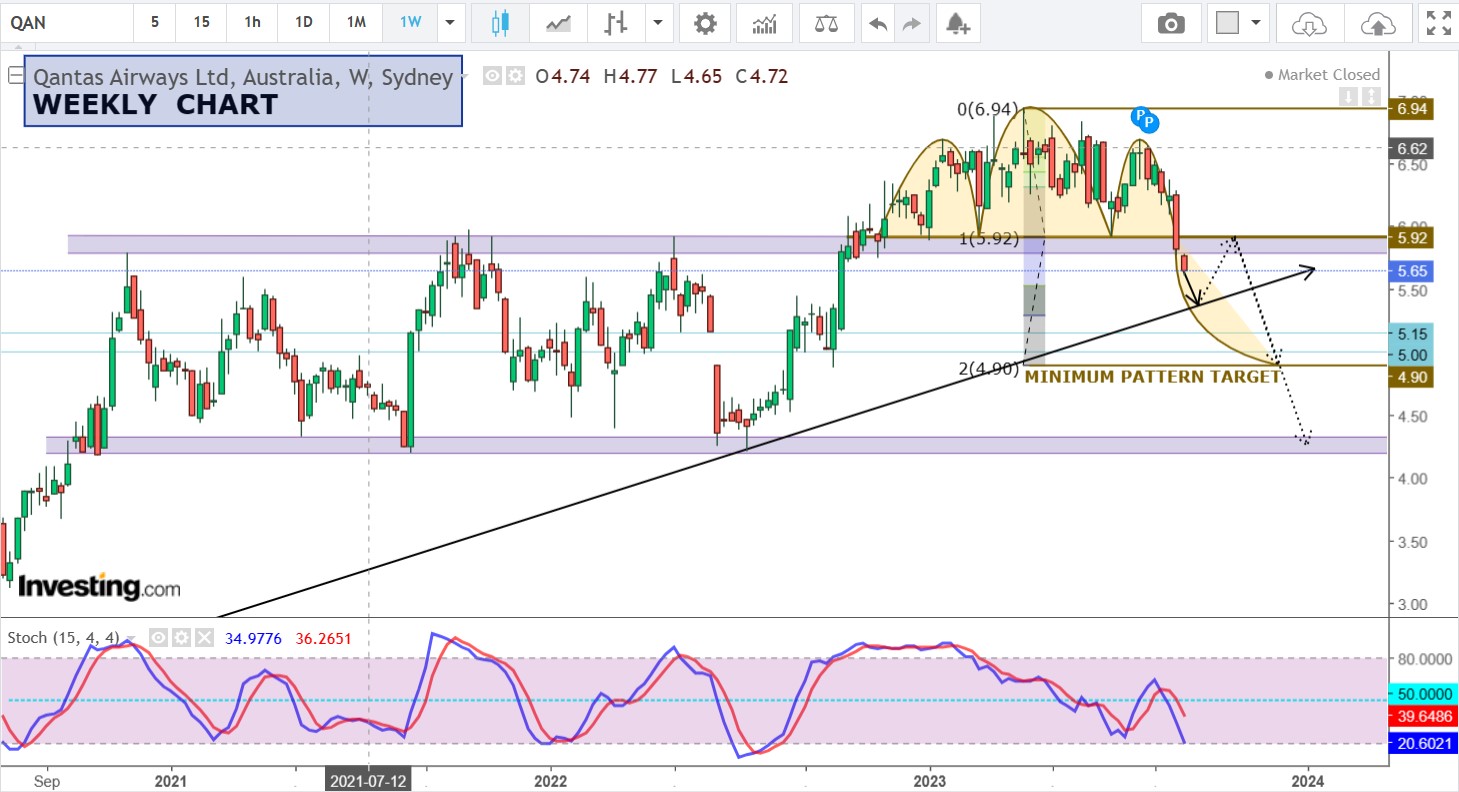Image resolution: width=1459 pixels, height=792 pixels.
Task: Redo the chart action
Action: (x=911, y=22)
